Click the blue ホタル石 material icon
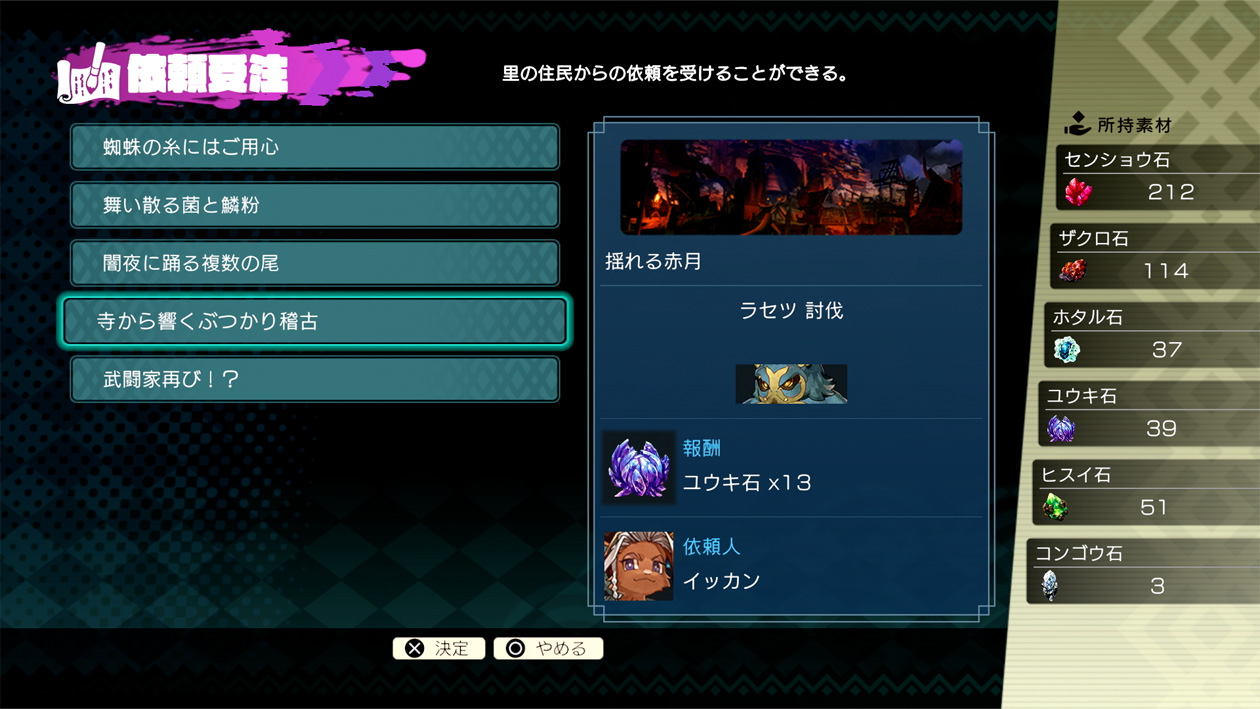1260x709 pixels. pyautogui.click(x=1066, y=349)
